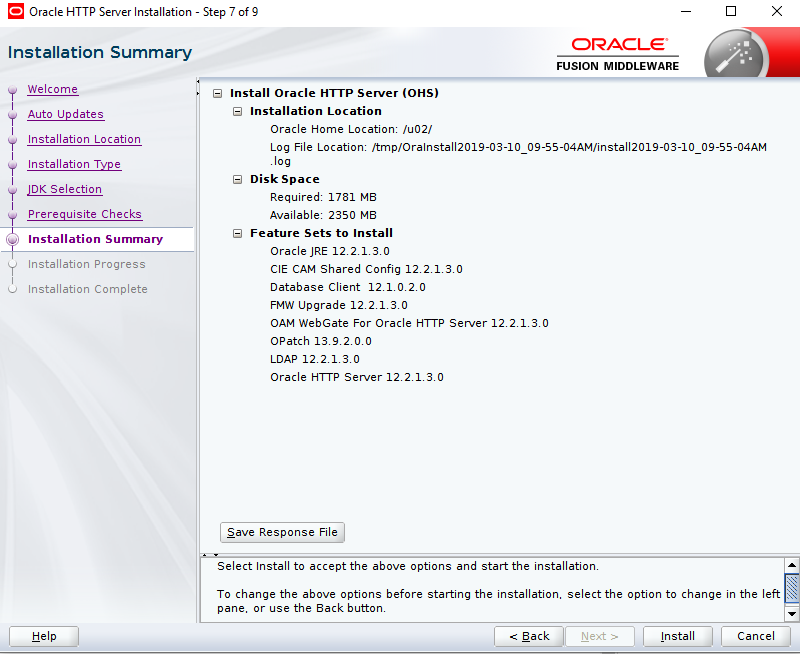Screen dimensions: 800x654
Task: Open the Prerequisite Checks step
Action: coord(84,214)
